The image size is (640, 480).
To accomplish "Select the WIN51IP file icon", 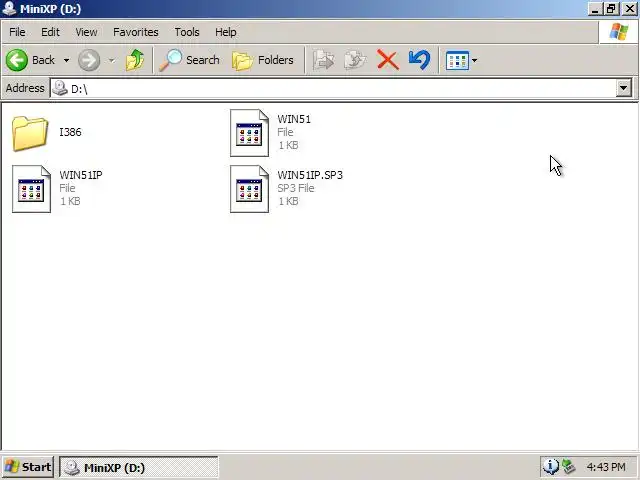I will (x=31, y=189).
